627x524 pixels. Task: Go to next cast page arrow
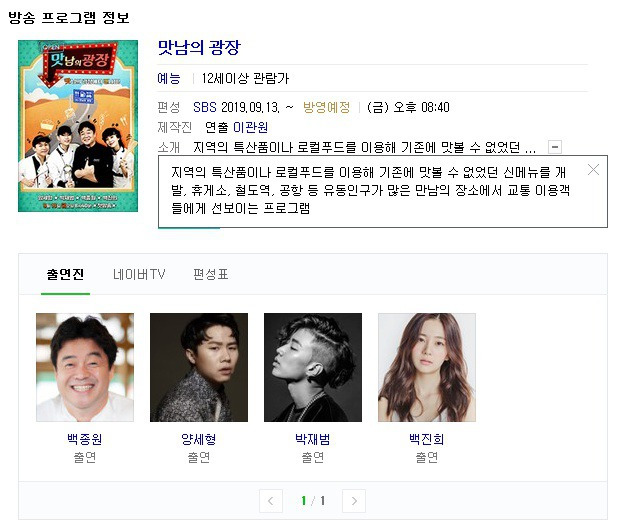tap(354, 501)
